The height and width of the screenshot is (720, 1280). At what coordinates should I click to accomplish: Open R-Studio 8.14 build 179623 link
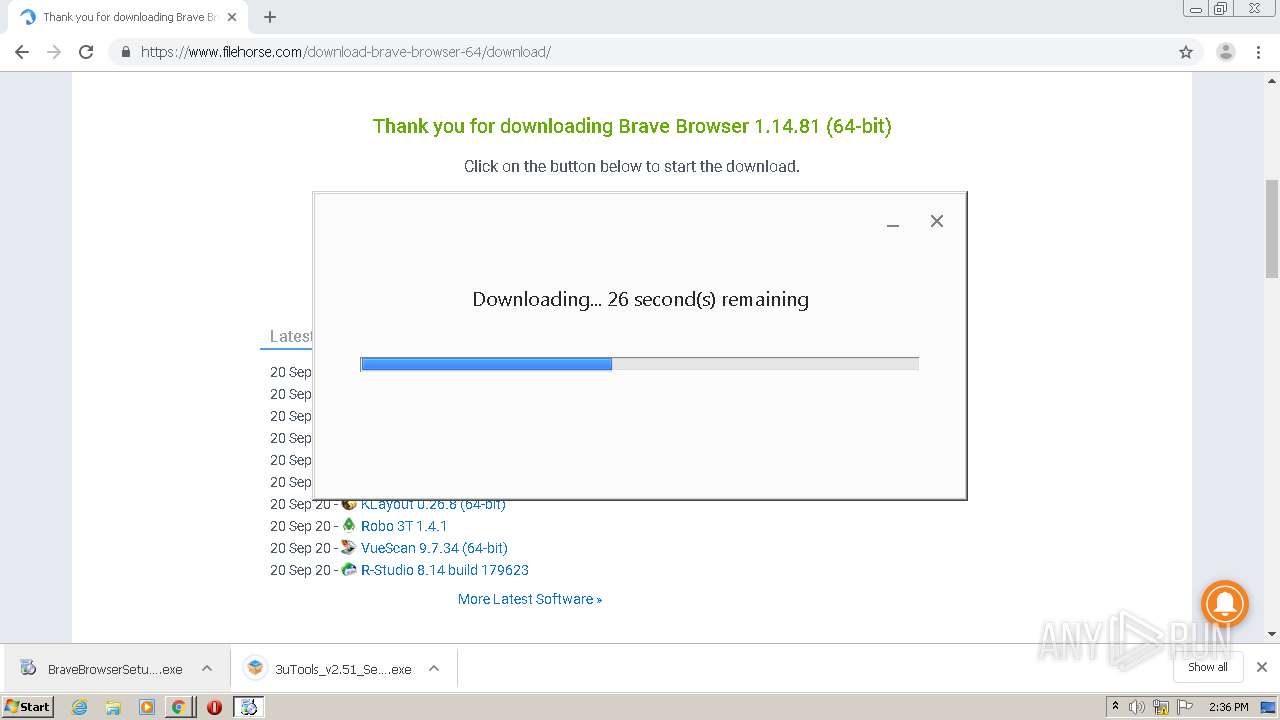[445, 570]
